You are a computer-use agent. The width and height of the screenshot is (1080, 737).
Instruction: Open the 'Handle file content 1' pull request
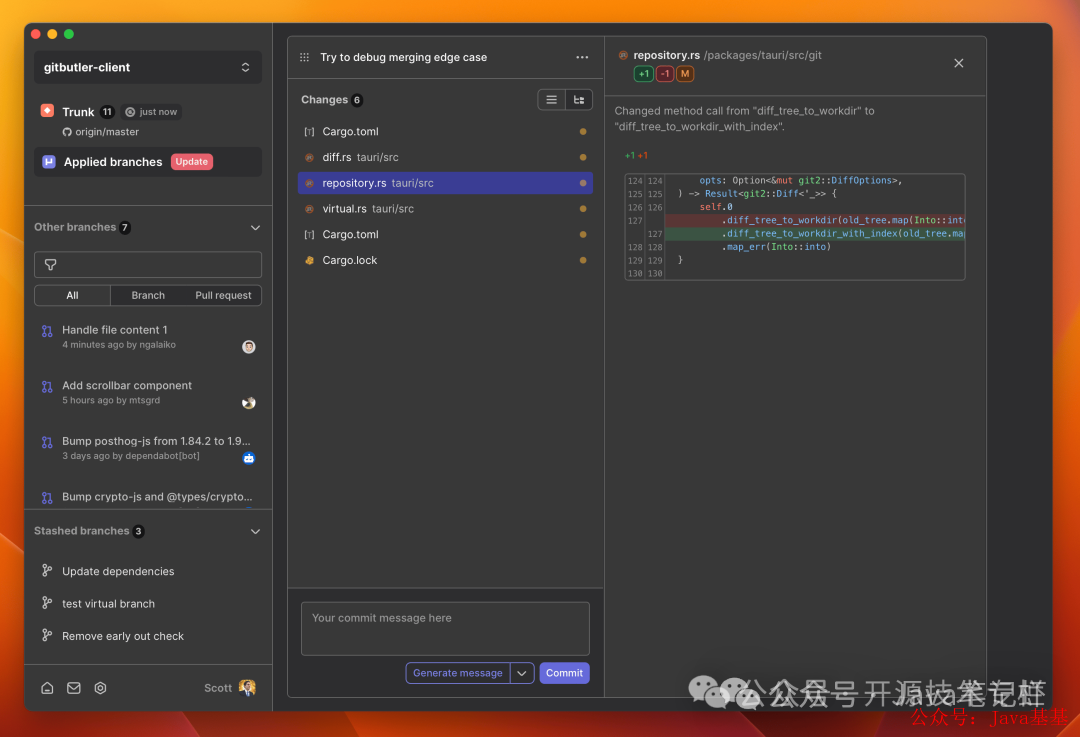[147, 337]
